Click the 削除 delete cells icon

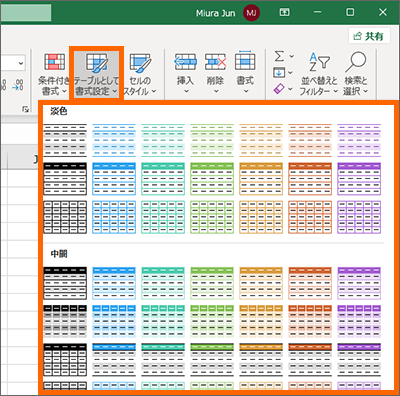coord(215,62)
